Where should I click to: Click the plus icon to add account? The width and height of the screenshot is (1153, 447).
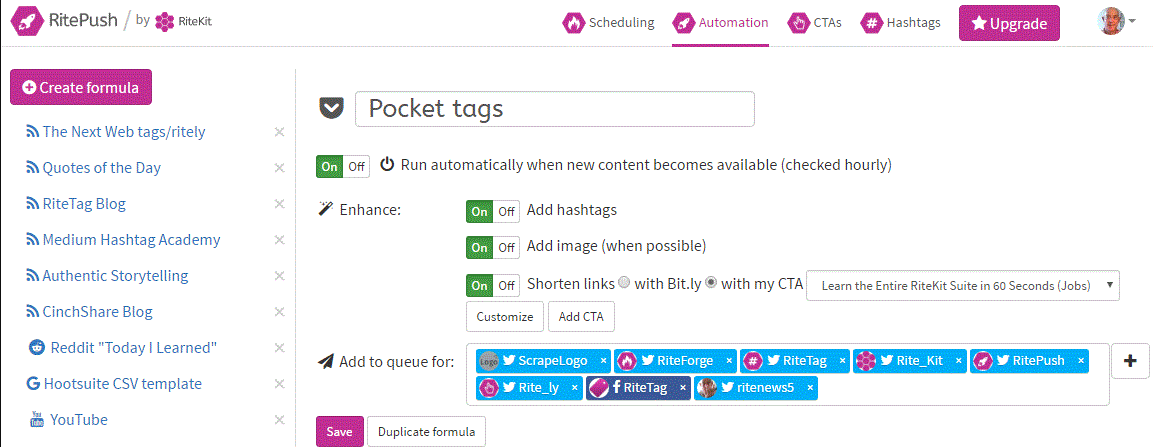click(x=1130, y=361)
